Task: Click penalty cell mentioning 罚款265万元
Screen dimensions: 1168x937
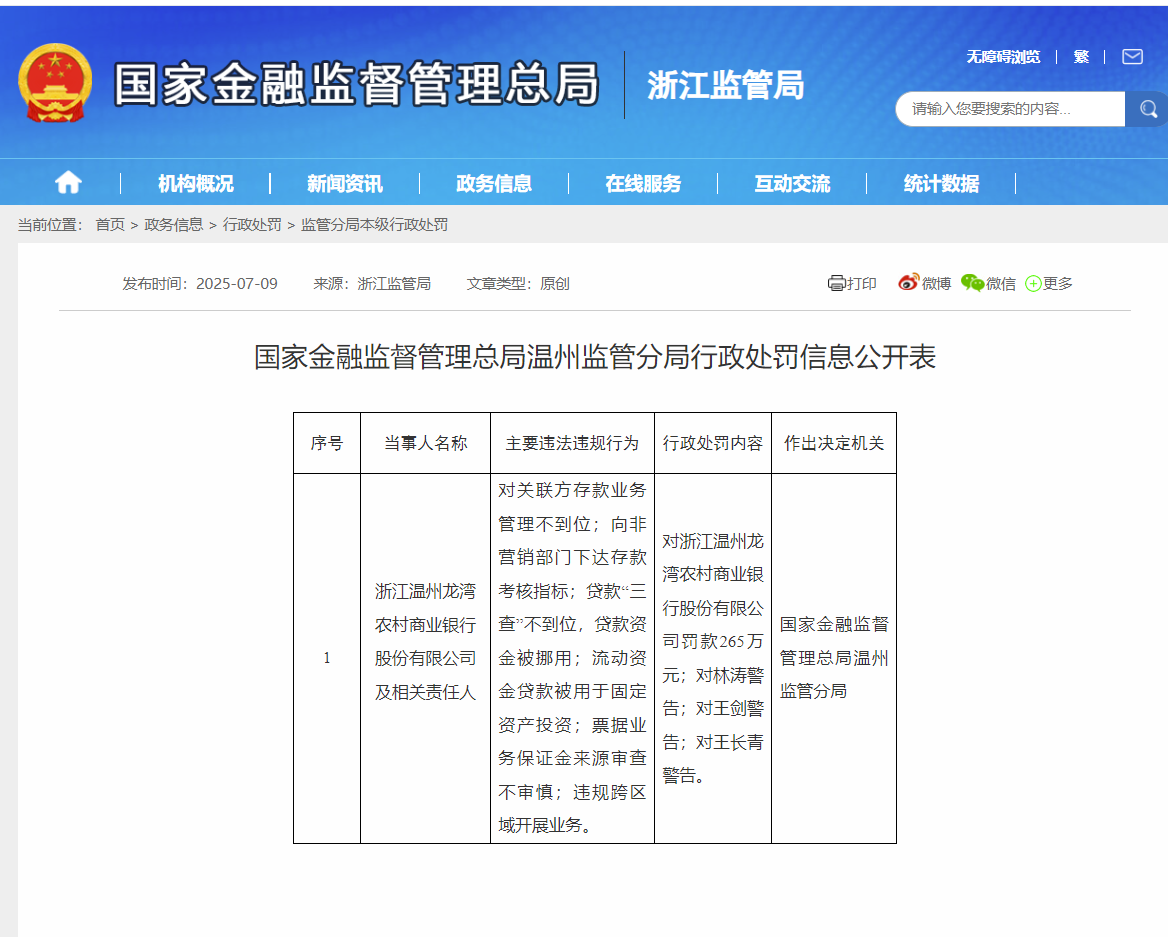Action: pos(713,658)
